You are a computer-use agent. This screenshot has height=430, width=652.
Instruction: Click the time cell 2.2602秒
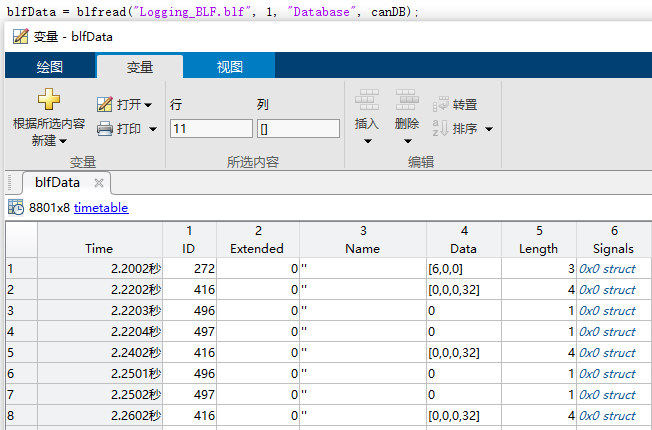[x=100, y=415]
